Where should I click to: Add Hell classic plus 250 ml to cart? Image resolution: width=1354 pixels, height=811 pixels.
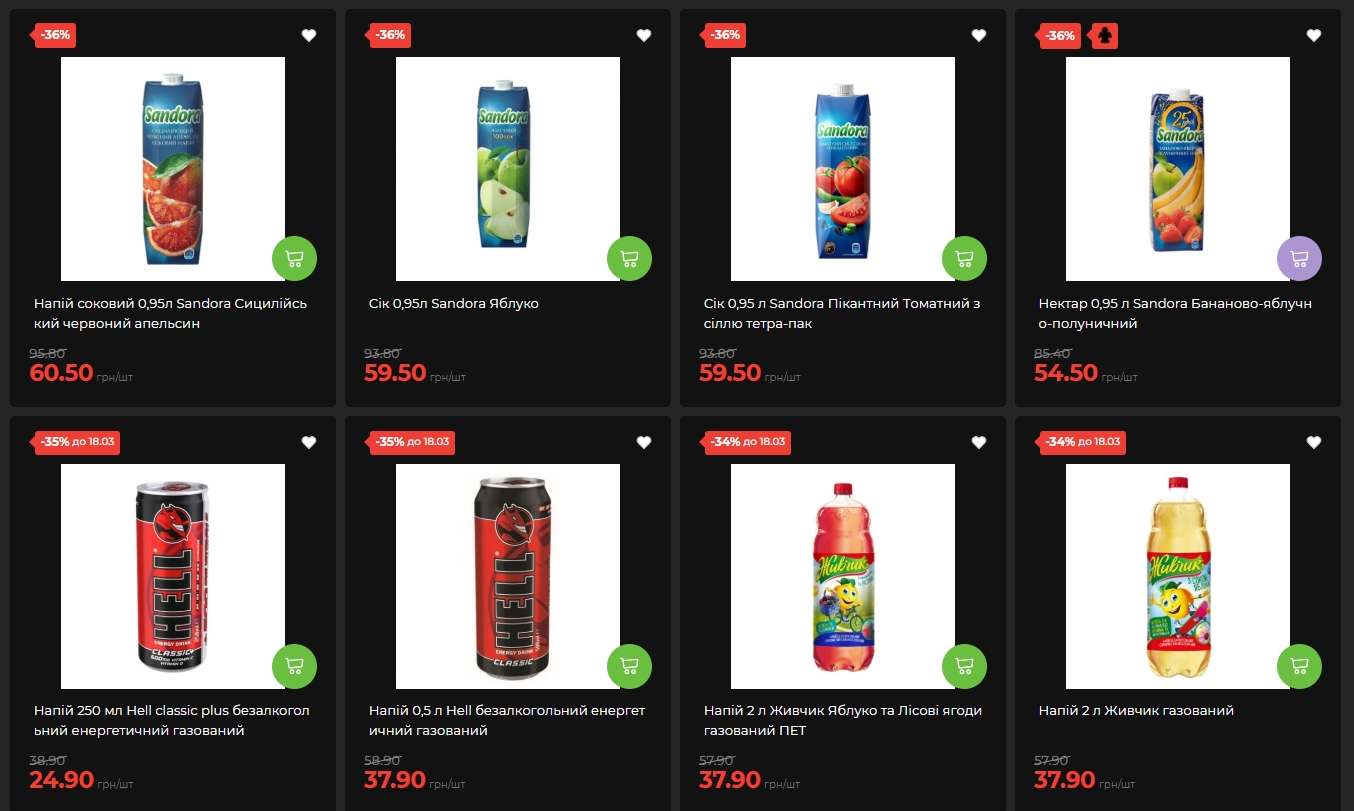click(294, 666)
